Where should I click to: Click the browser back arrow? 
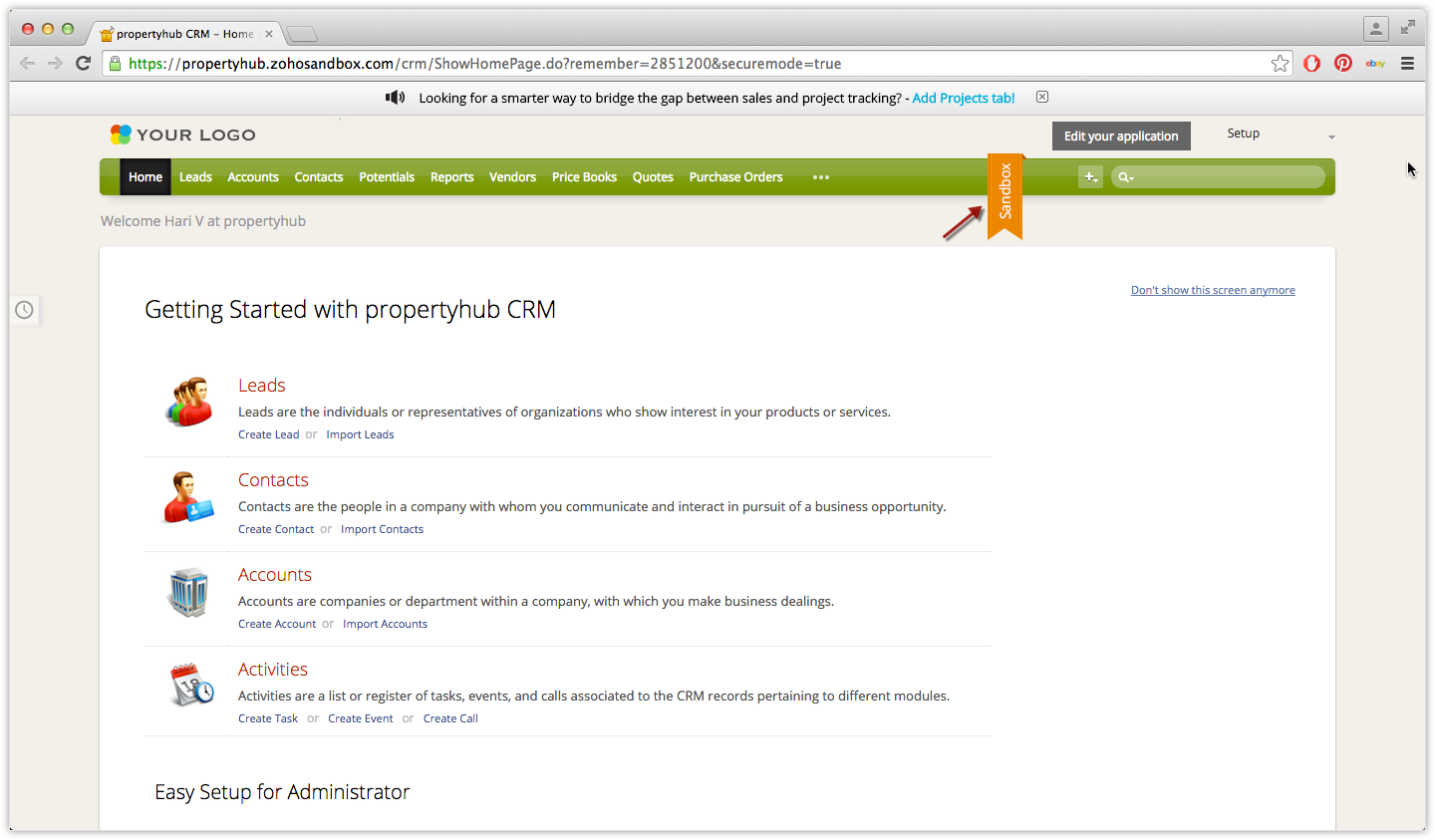click(x=27, y=63)
